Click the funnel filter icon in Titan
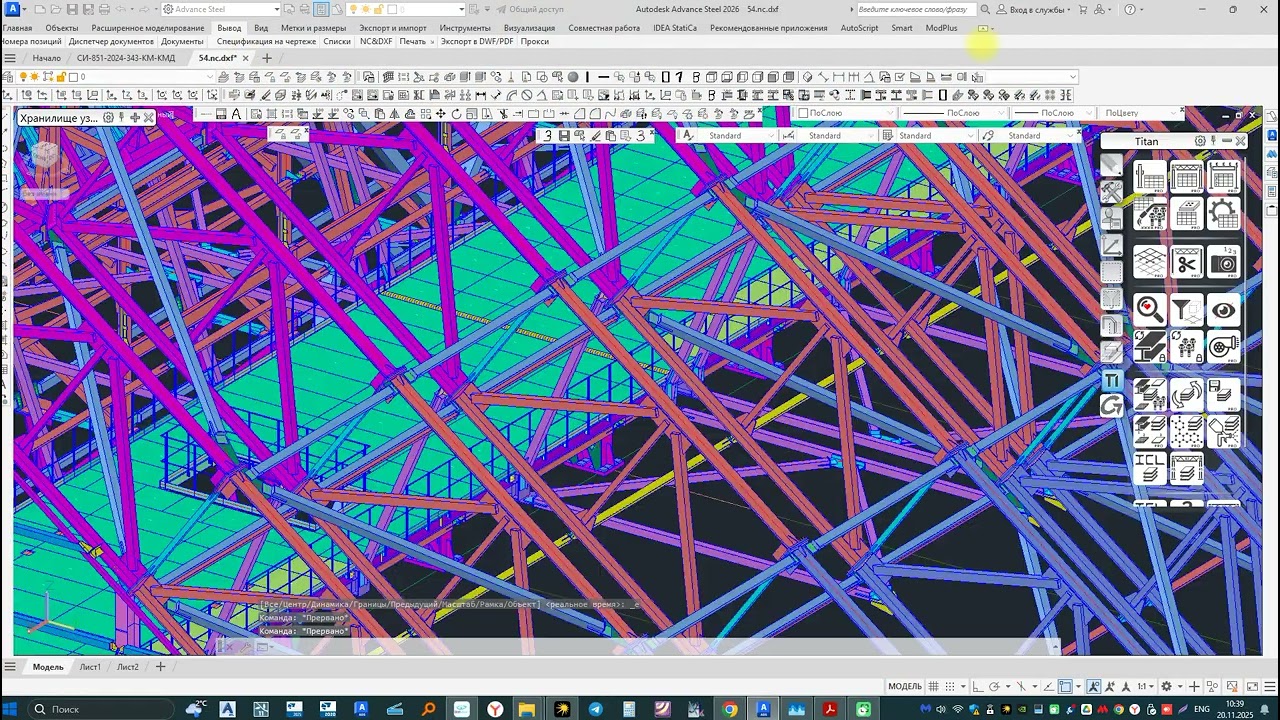Viewport: 1280px width, 720px height. point(1187,310)
